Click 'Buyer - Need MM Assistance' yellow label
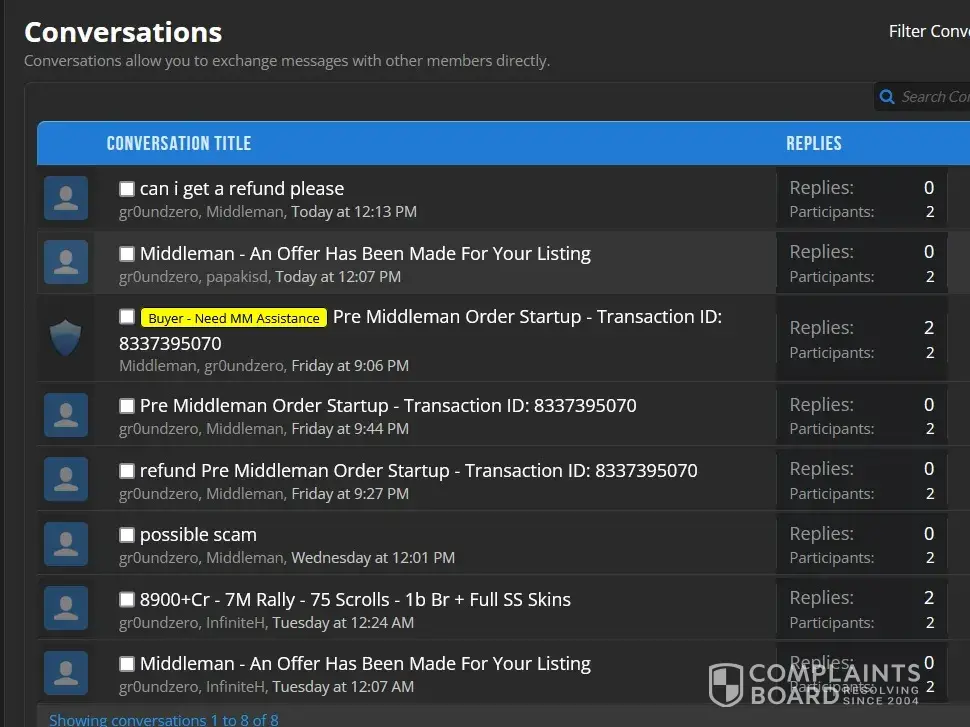 coord(234,318)
